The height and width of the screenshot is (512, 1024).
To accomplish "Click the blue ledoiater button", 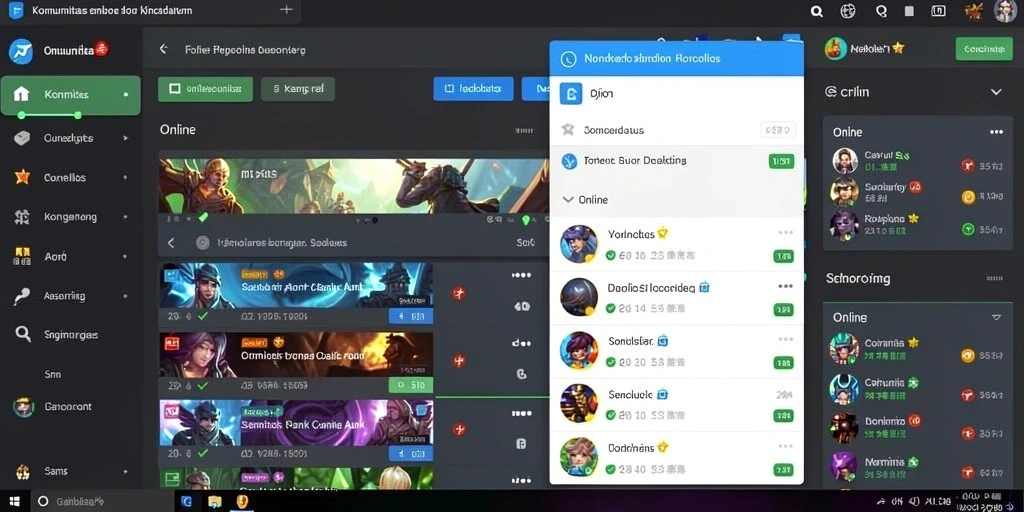I will (473, 88).
